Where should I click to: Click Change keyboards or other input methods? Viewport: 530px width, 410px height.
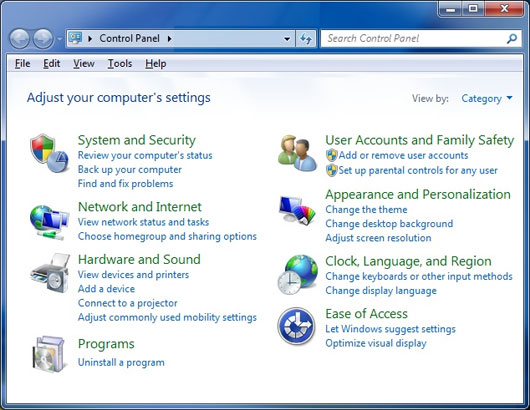[x=418, y=276]
